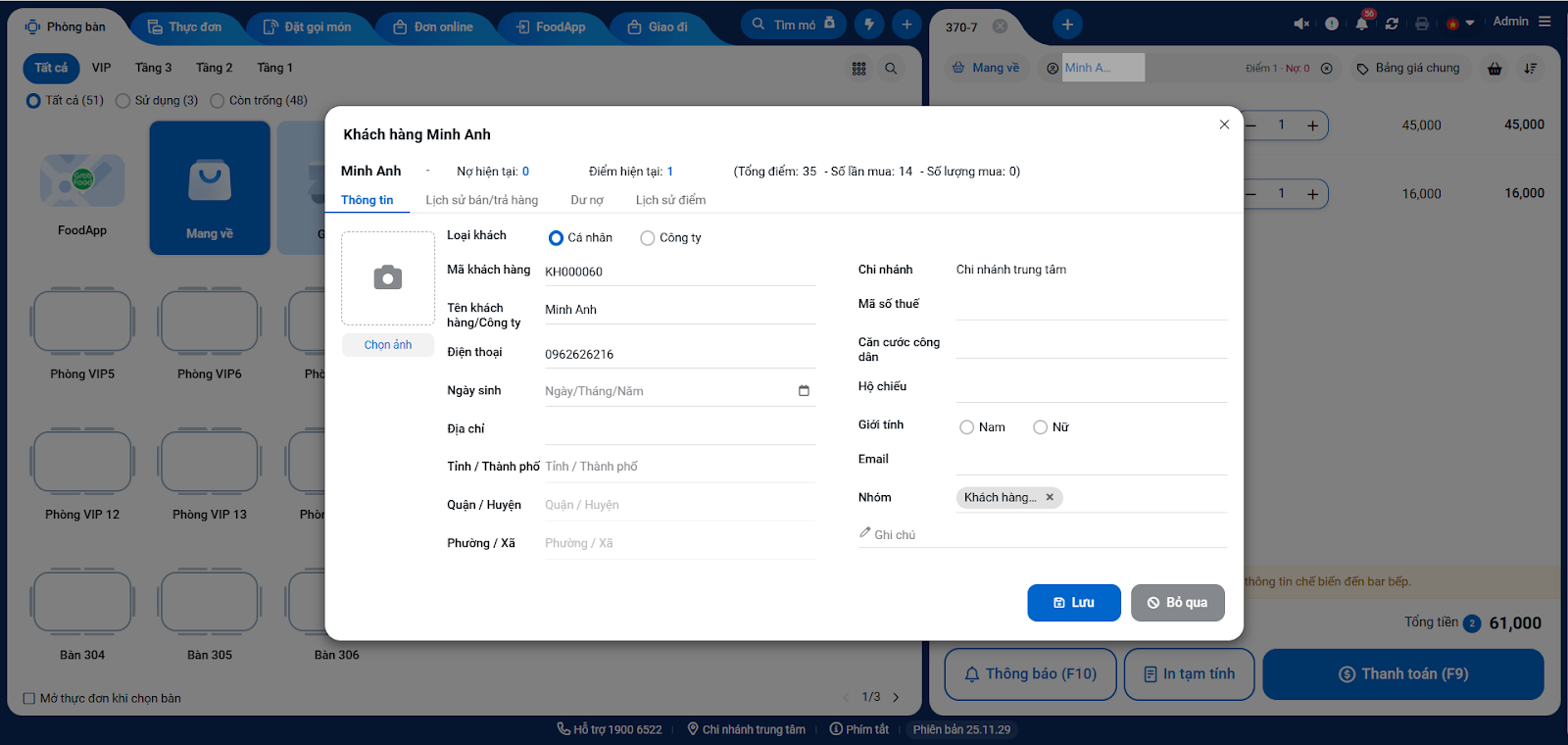
Task: Open the Admin hamburger menu
Action: (x=1544, y=22)
